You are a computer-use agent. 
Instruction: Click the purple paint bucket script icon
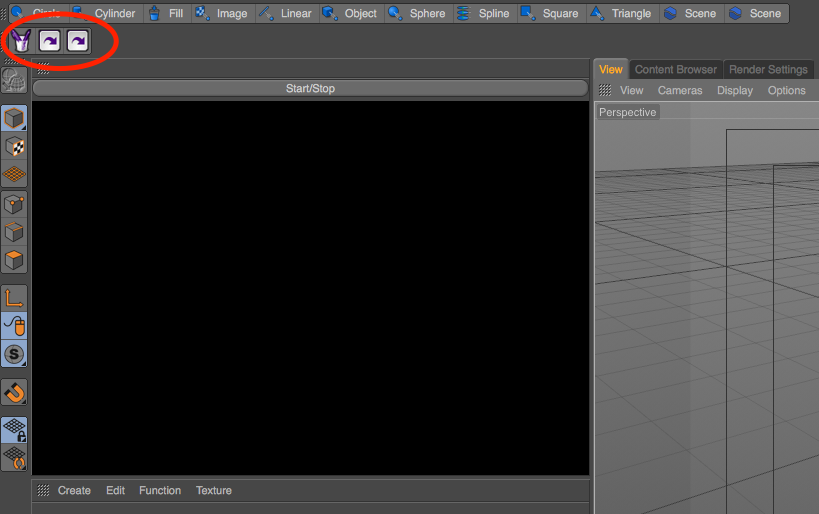pos(21,41)
